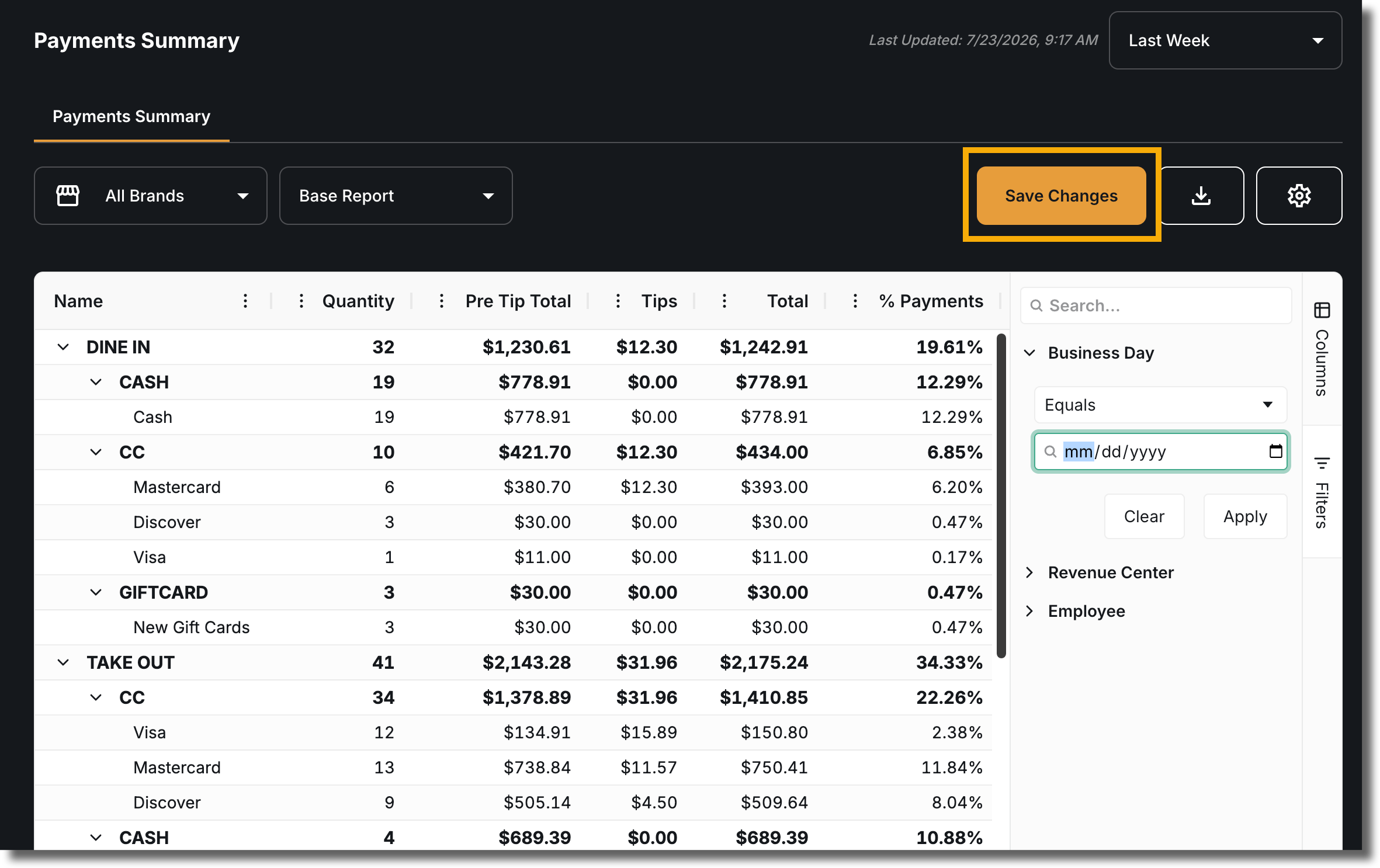Click TAKE OUT 34.33% payments cell

(x=949, y=662)
